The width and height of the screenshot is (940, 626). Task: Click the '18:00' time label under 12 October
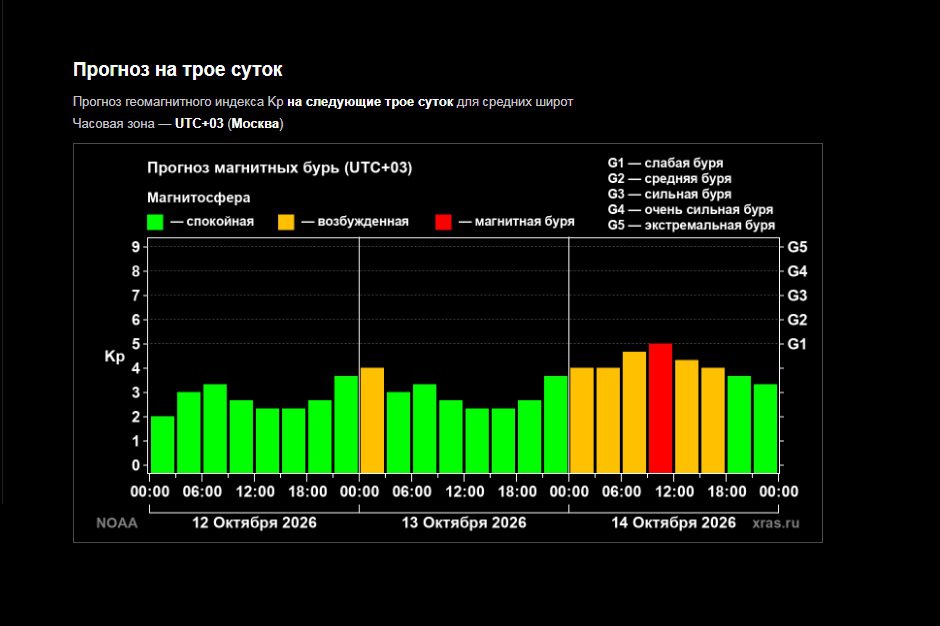(x=308, y=492)
